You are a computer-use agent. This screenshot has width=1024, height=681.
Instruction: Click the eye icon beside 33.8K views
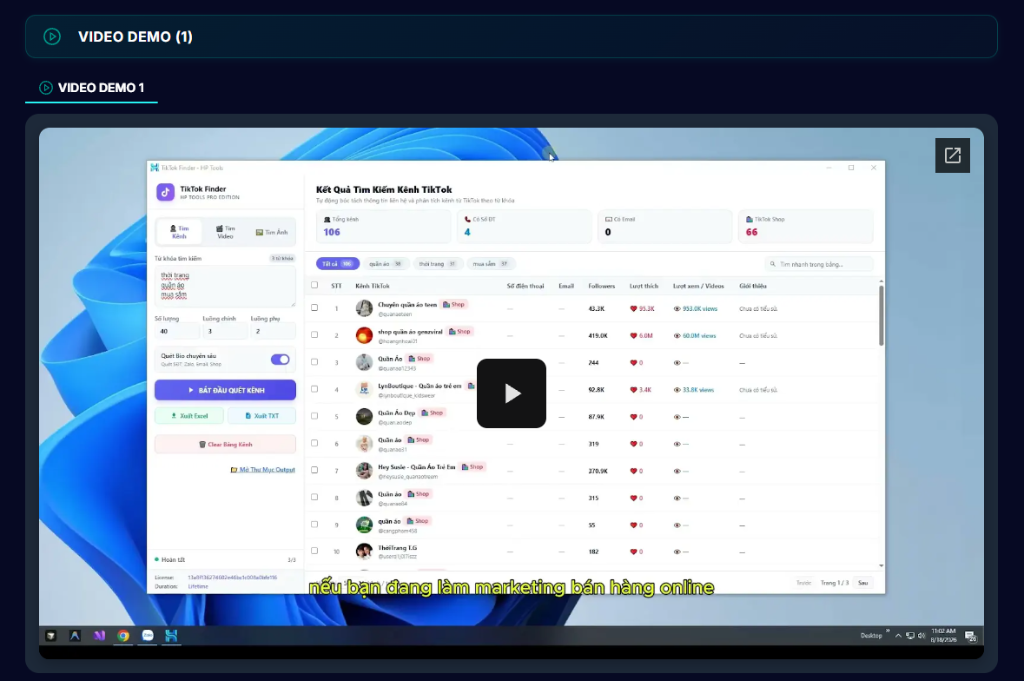coord(677,390)
